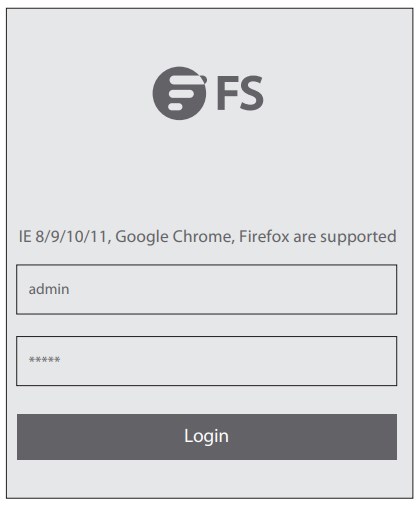Click the letter S in the logo
This screenshot has width=418, height=507.
point(252,93)
